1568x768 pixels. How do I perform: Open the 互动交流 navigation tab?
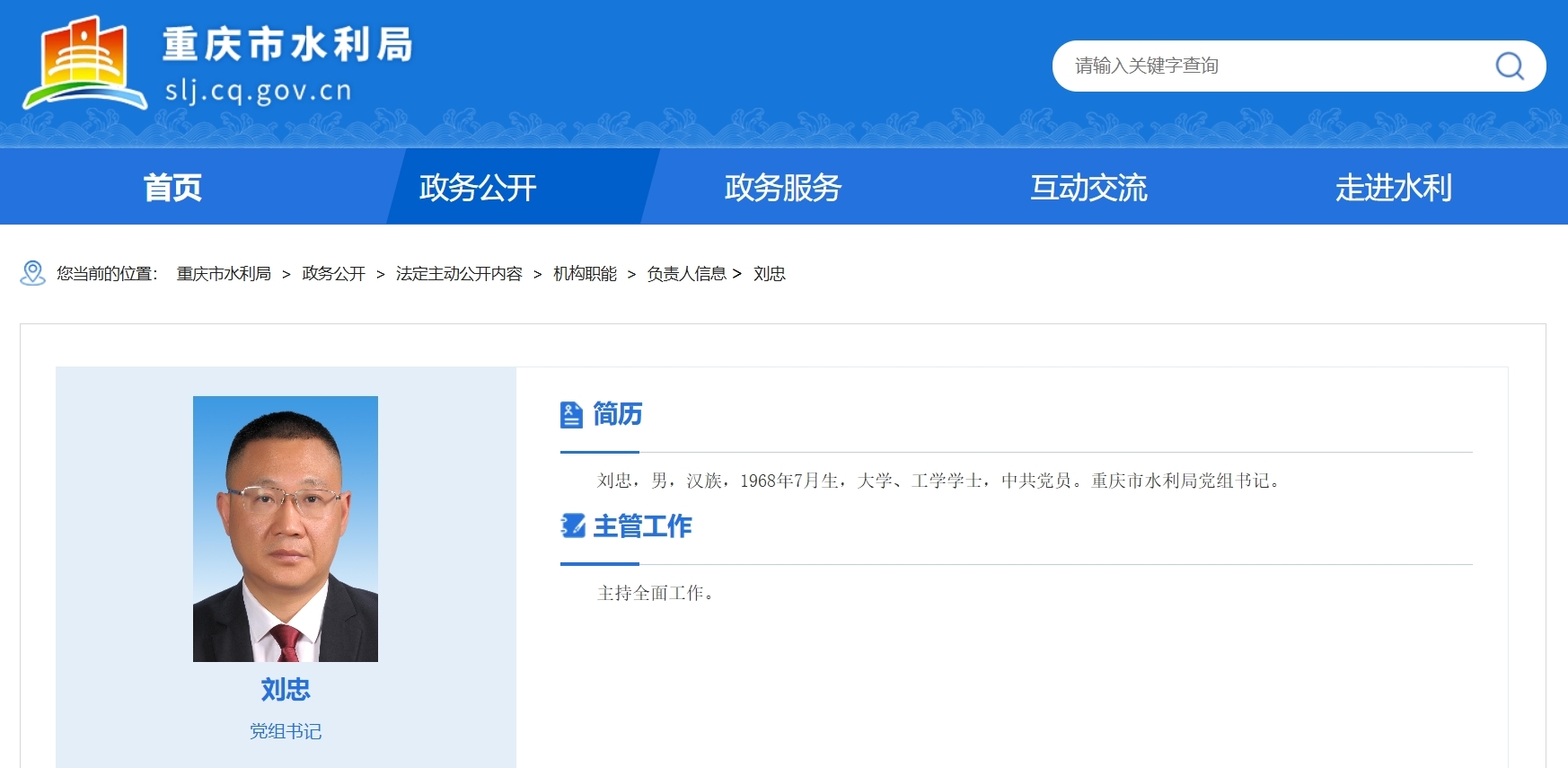point(1088,187)
